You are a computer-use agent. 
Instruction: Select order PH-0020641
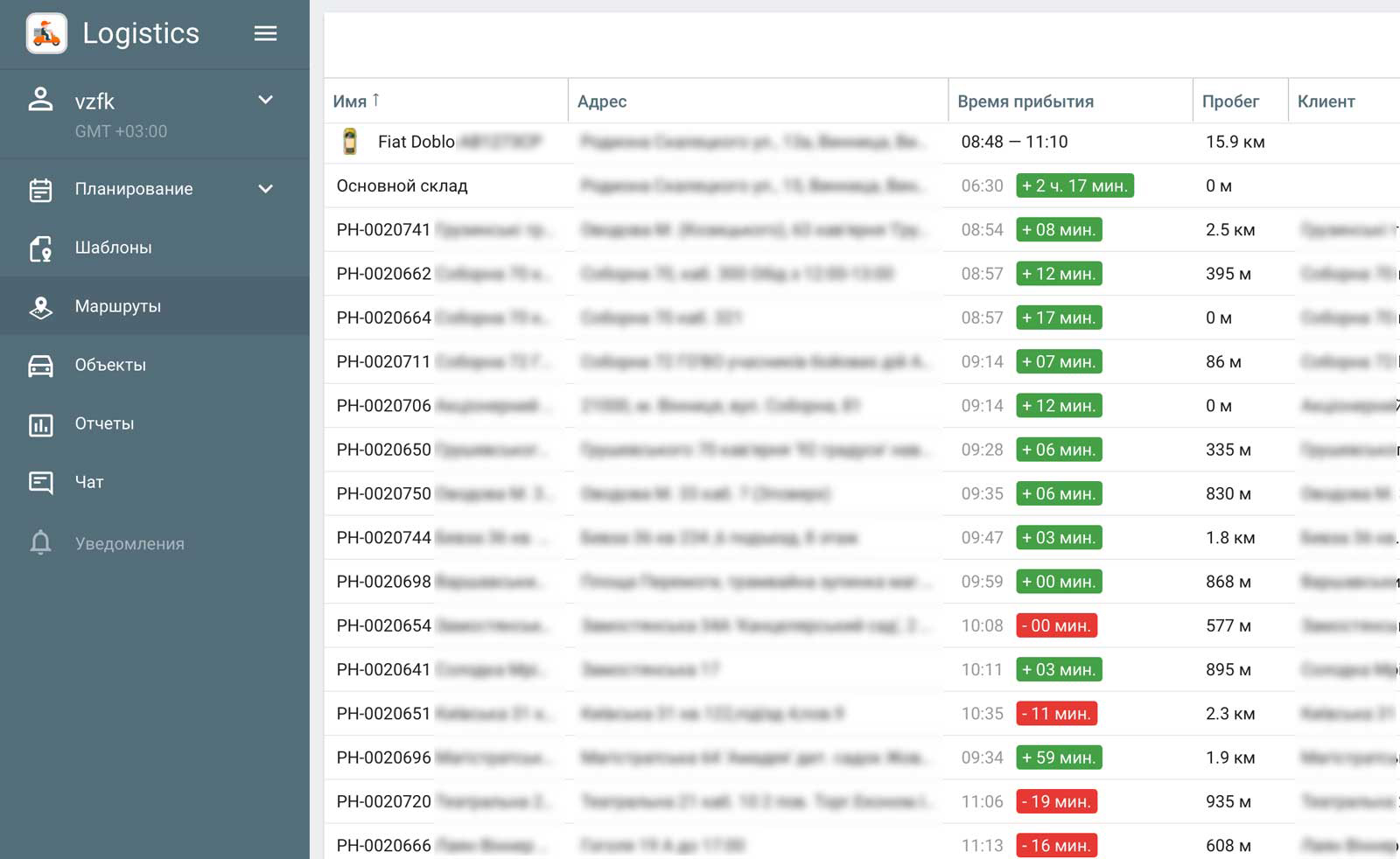tap(862, 669)
